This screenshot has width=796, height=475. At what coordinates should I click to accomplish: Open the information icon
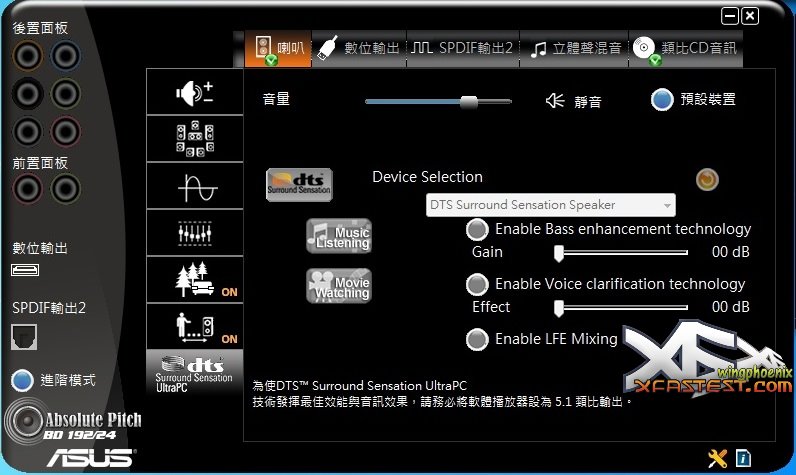pos(743,458)
